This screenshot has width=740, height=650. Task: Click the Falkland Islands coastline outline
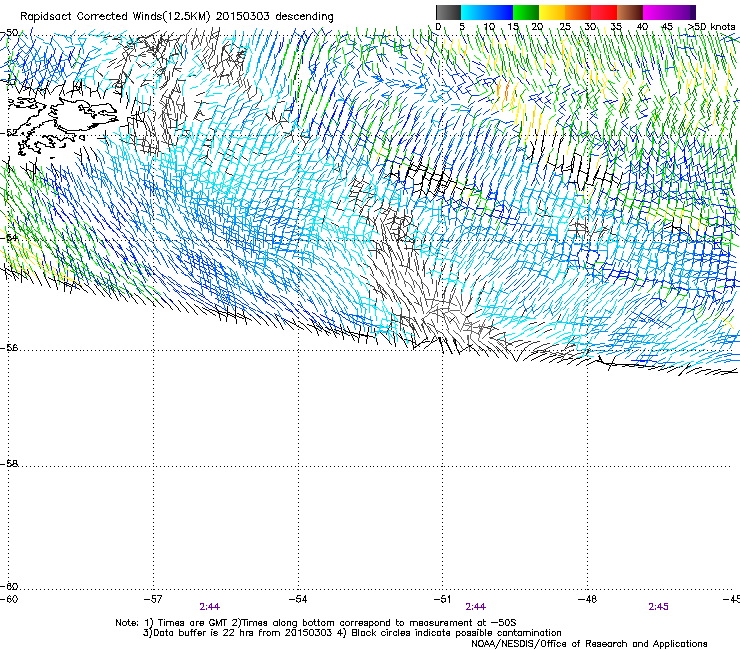click(x=66, y=124)
